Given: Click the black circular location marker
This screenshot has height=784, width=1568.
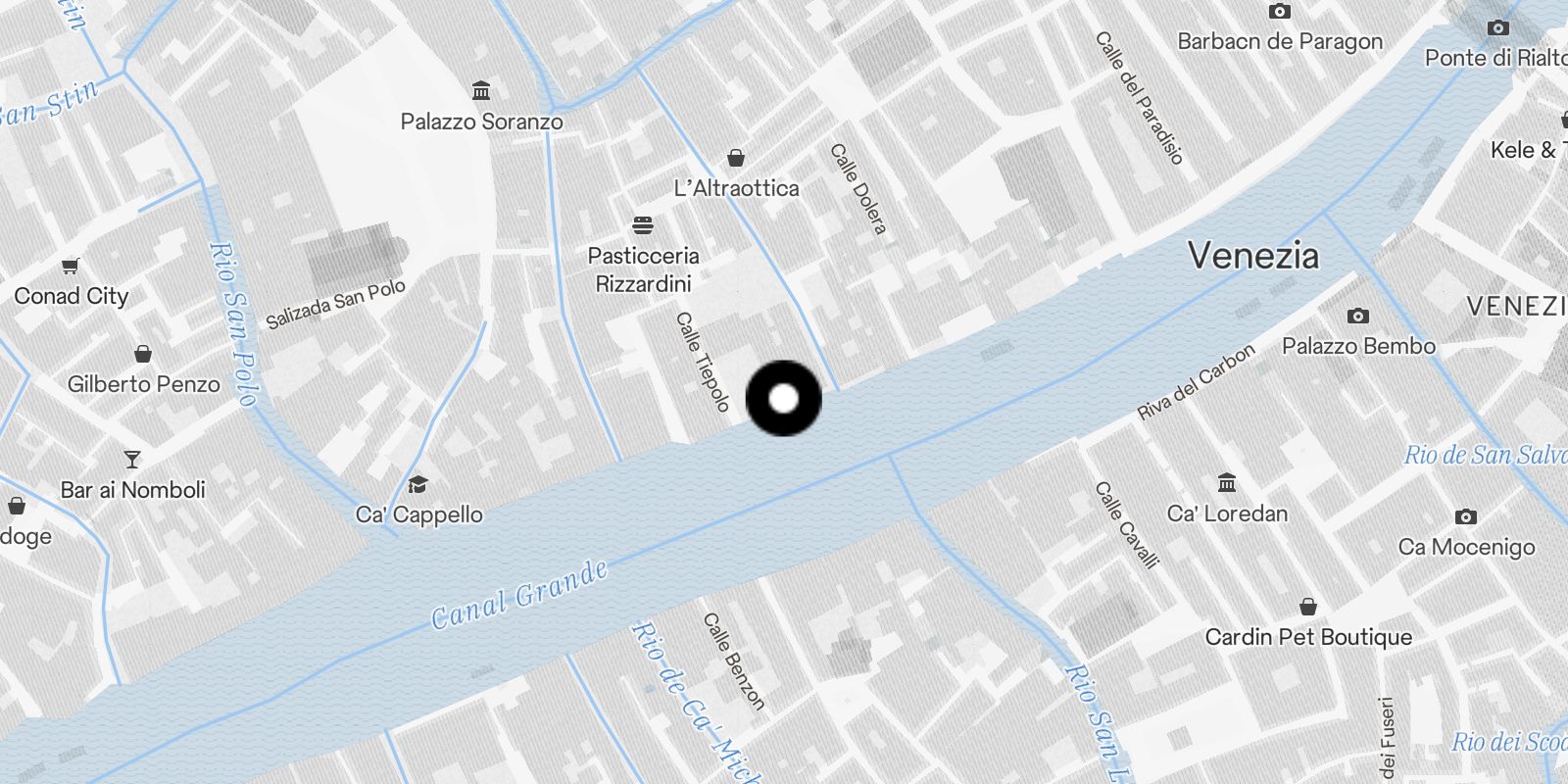Looking at the screenshot, I should coord(784,398).
